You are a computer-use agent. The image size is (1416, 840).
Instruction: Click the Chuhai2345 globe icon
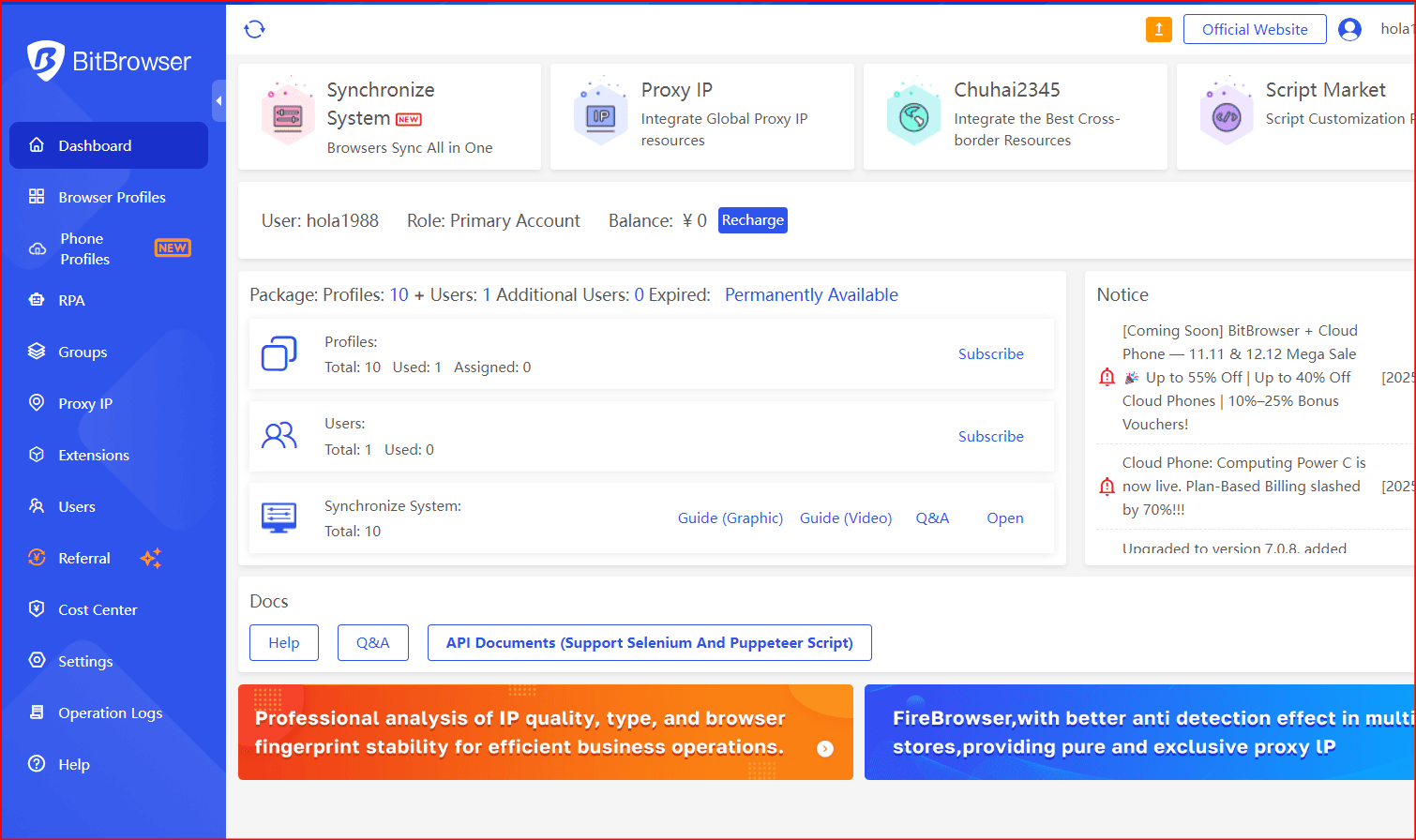coord(913,116)
